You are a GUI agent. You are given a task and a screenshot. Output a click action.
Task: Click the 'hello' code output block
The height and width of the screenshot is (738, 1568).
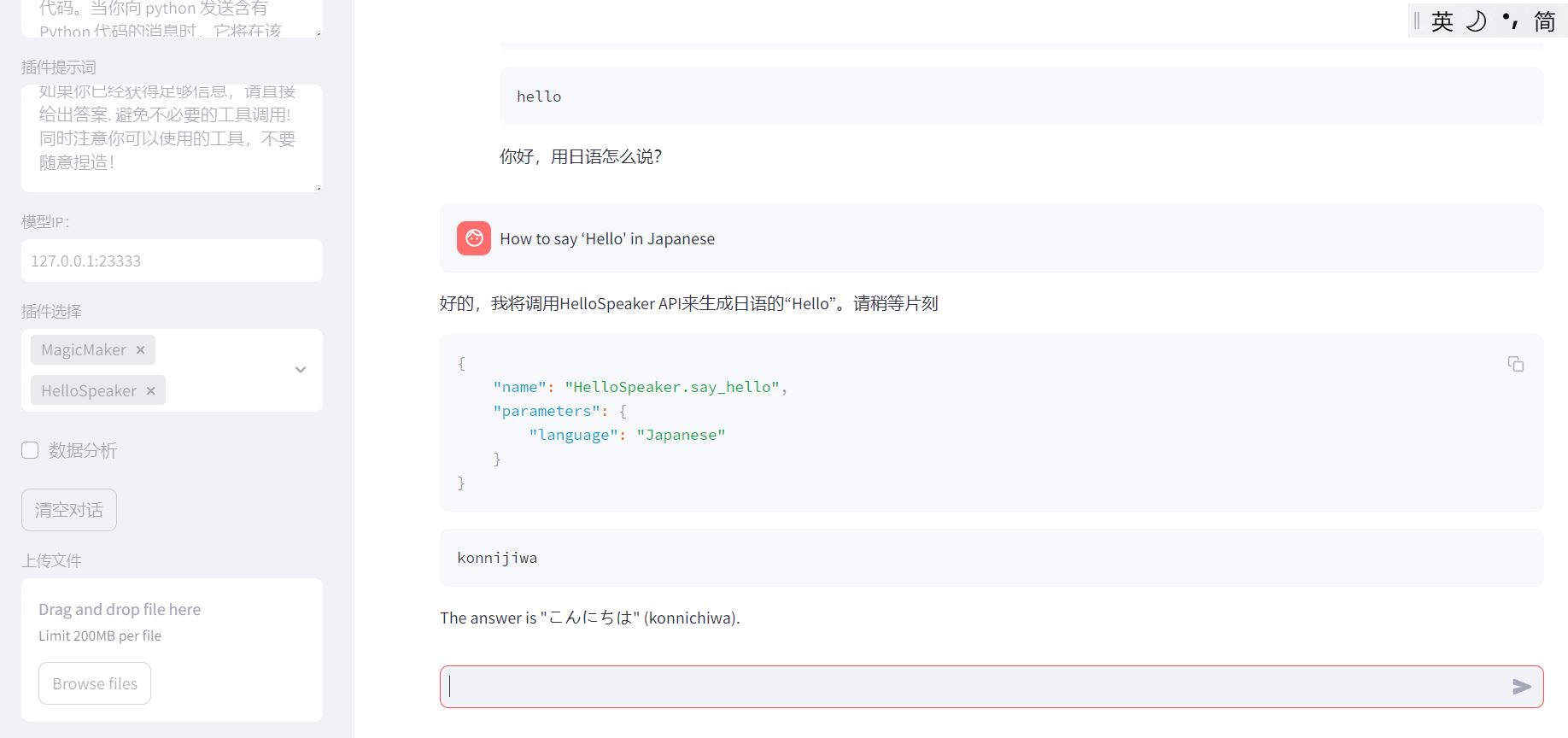[1021, 97]
